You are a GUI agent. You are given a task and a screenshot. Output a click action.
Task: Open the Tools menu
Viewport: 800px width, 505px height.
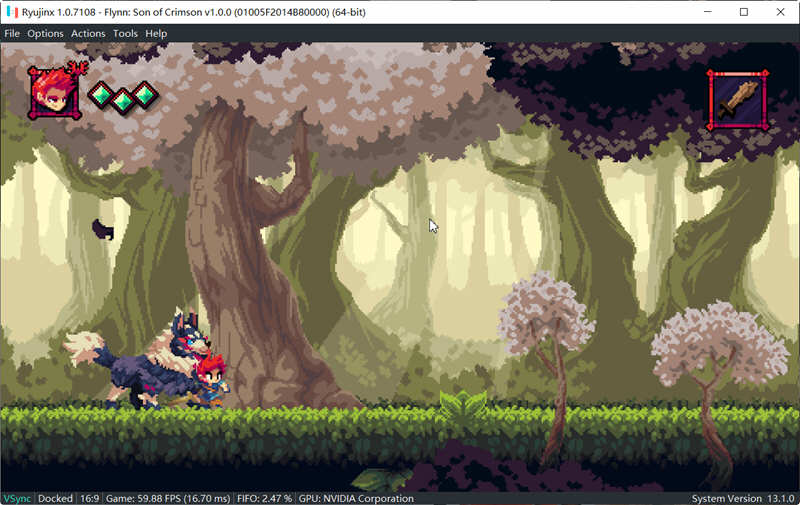tap(126, 34)
